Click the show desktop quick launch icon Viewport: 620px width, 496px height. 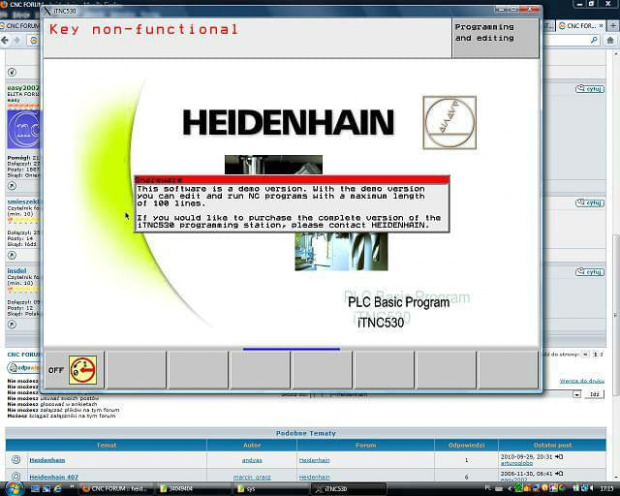point(35,489)
